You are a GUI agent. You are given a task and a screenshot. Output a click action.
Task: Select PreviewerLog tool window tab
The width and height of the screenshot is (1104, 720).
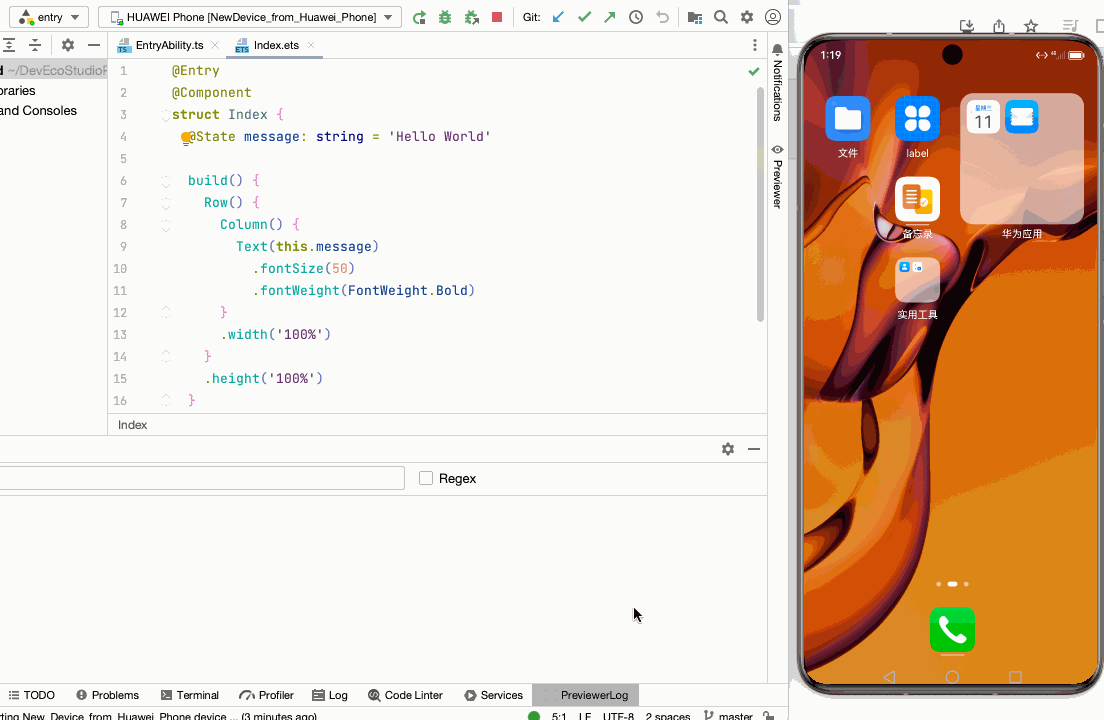click(586, 695)
